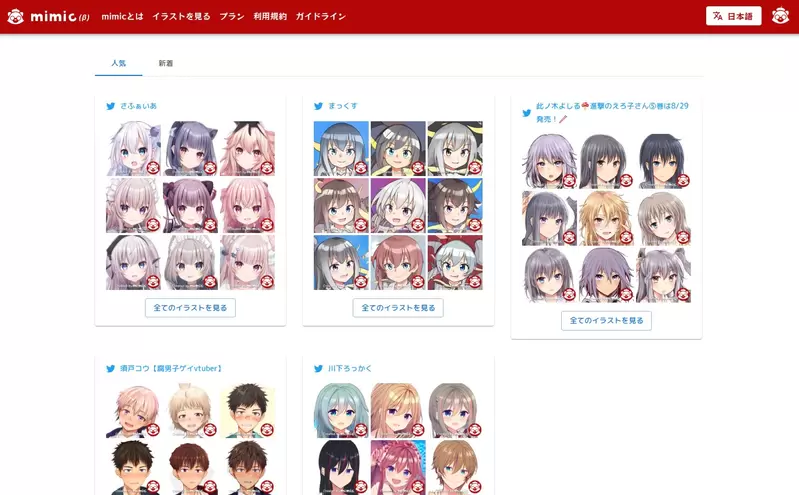Image resolution: width=799 pixels, height=495 pixels.
Task: Open the プラン page
Action: pyautogui.click(x=231, y=17)
